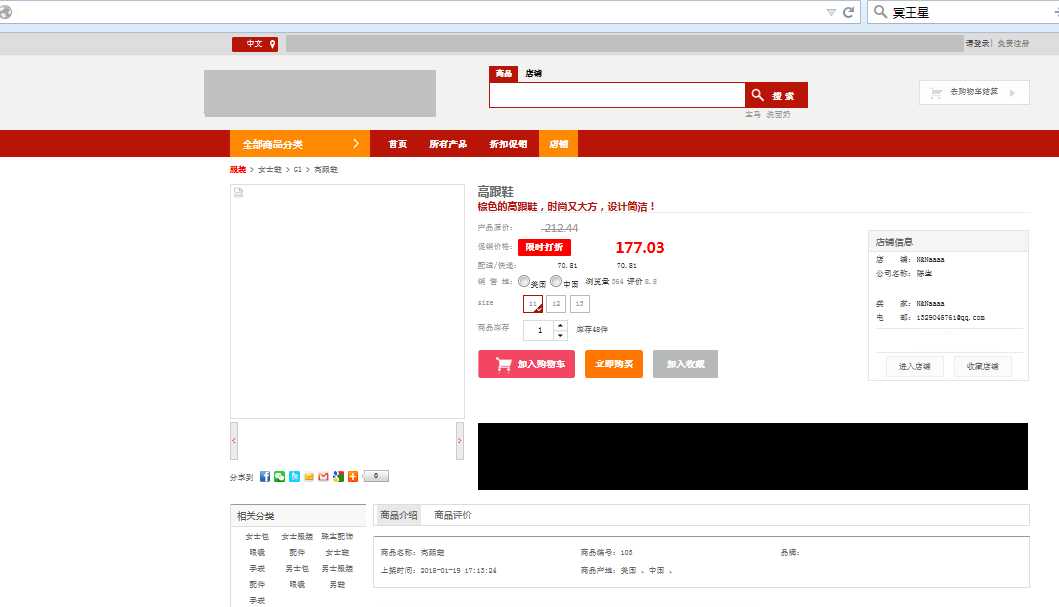This screenshot has width=1059, height=607.
Task: Click the 加入购物车 button
Action: (x=526, y=364)
